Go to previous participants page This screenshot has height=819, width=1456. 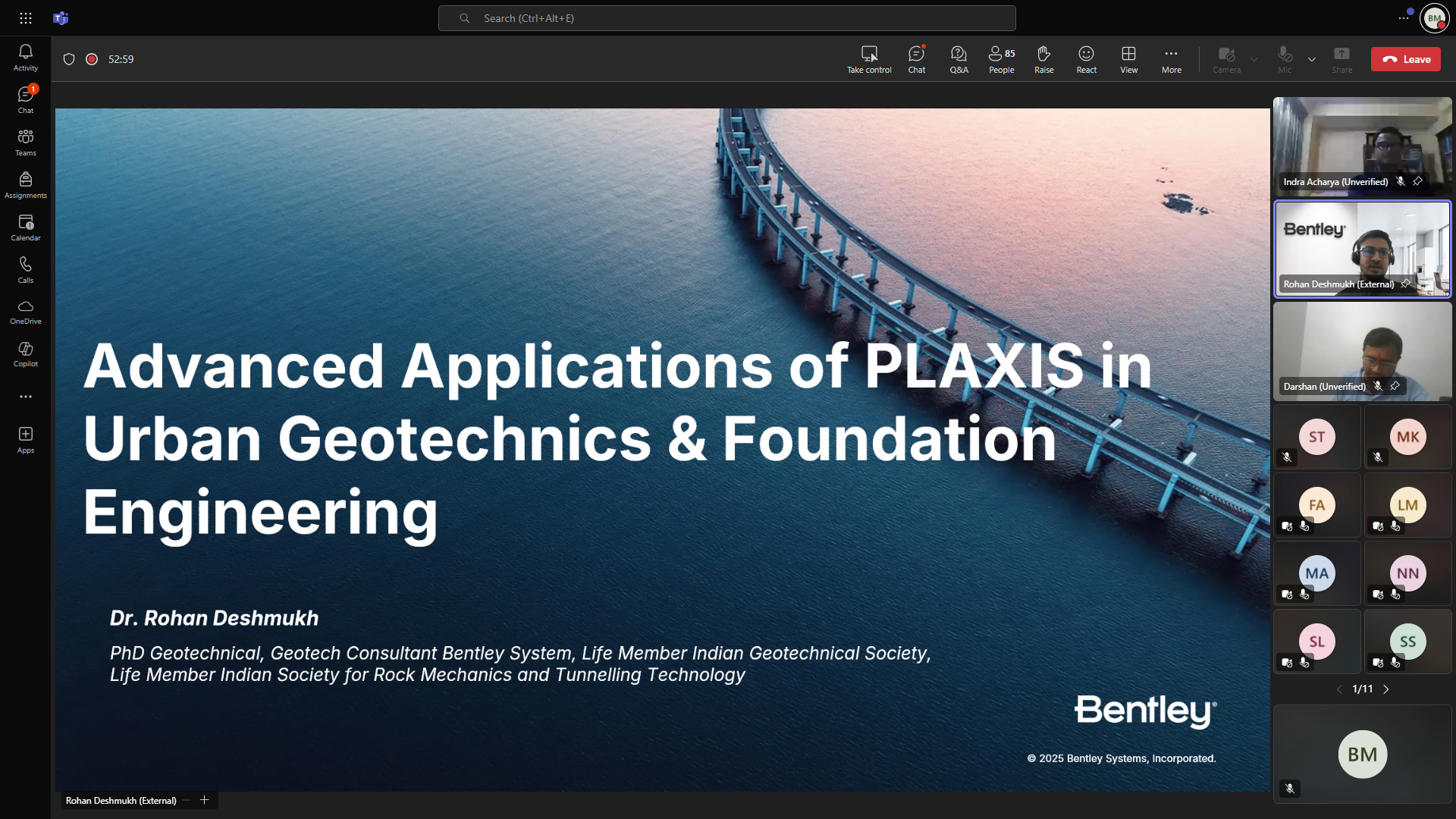1338,689
